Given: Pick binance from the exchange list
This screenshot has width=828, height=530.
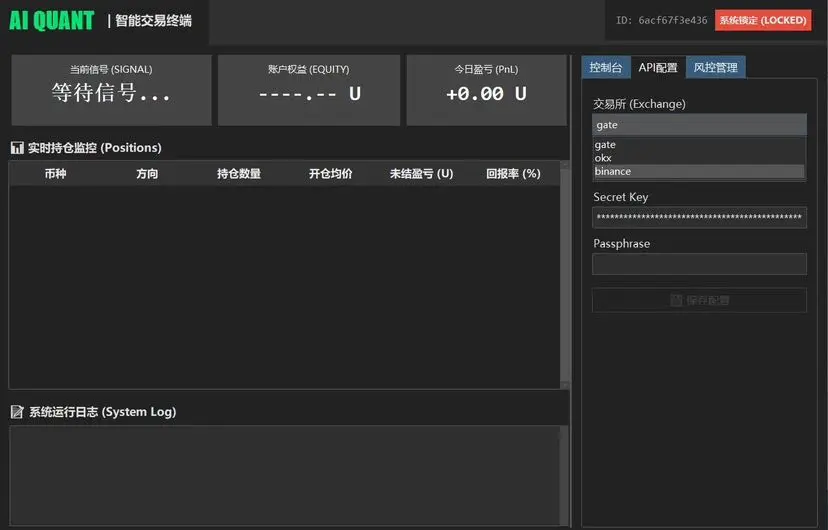Looking at the screenshot, I should (699, 171).
